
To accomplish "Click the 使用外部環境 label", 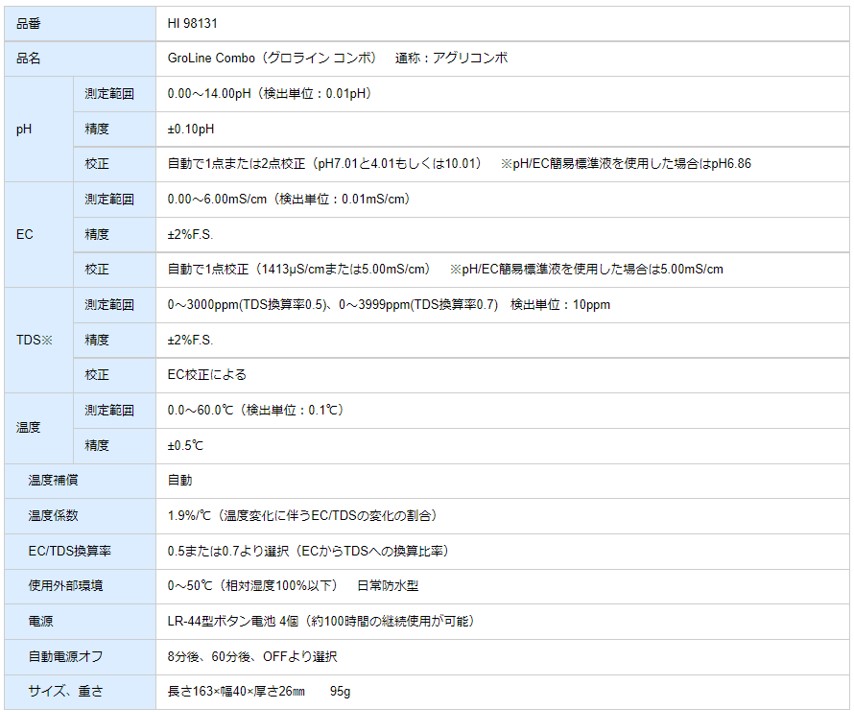I will tap(65, 586).
